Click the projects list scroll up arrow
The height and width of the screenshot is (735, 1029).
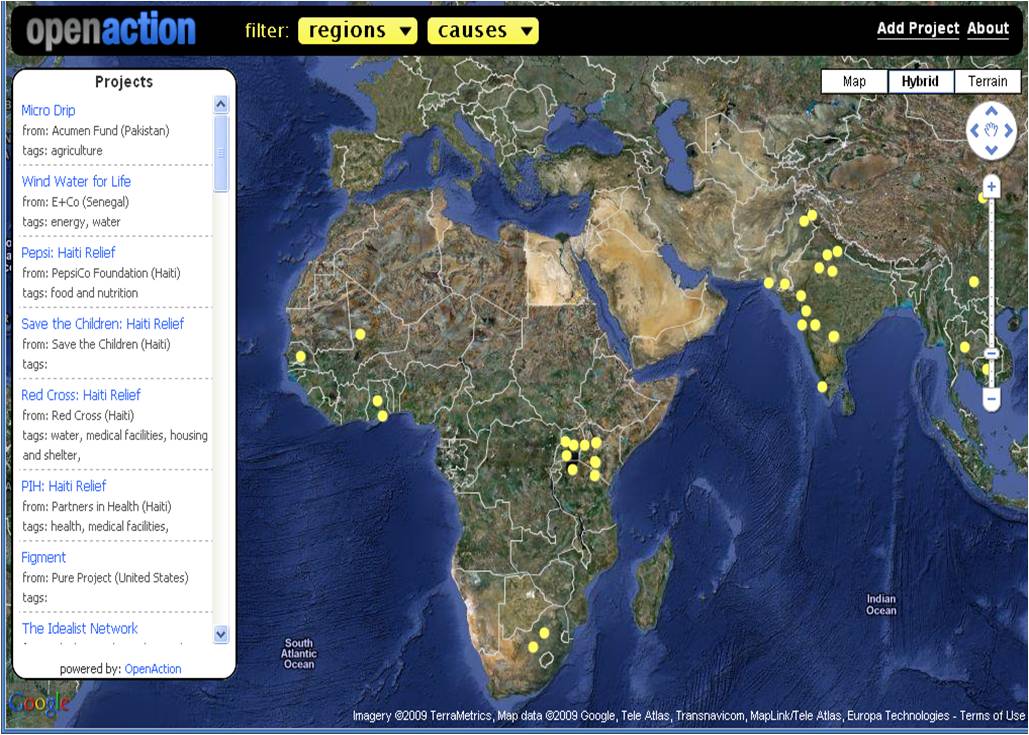[x=221, y=104]
